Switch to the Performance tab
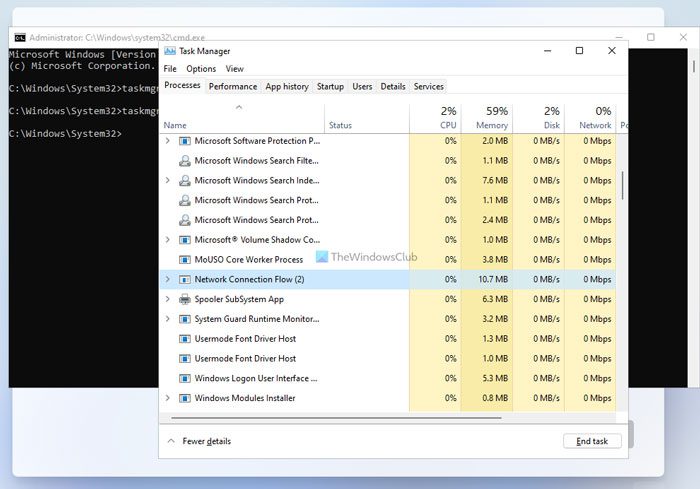The image size is (700, 489). pyautogui.click(x=233, y=87)
